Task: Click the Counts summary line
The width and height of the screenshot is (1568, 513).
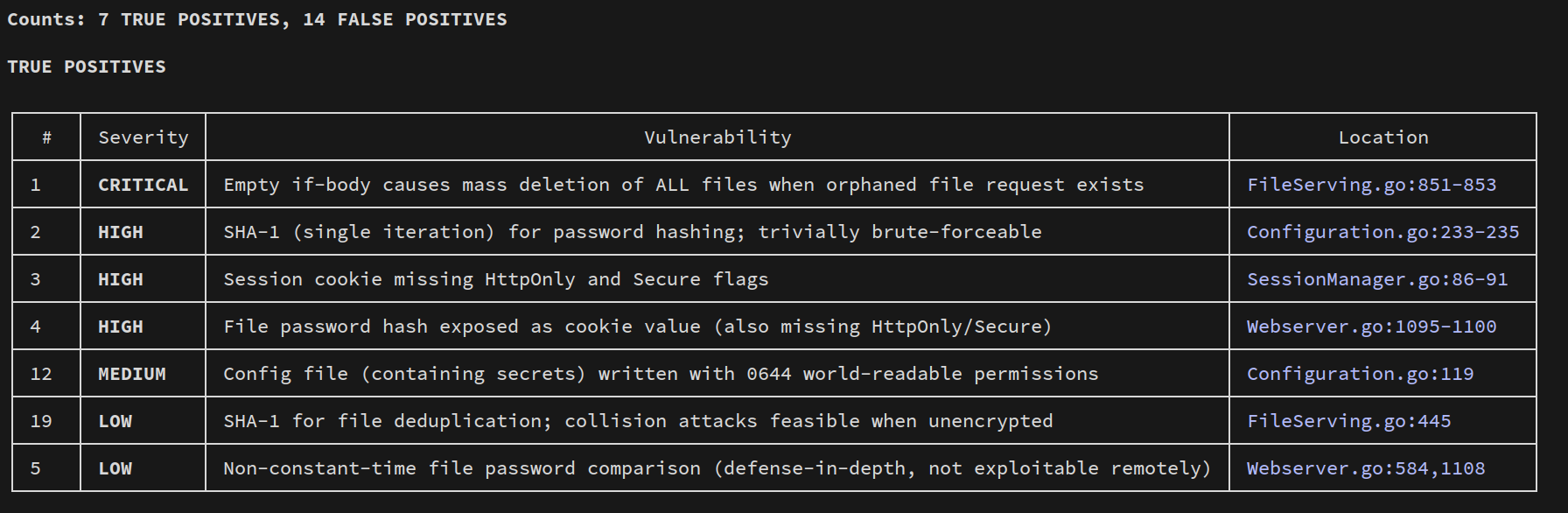Action: click(256, 19)
